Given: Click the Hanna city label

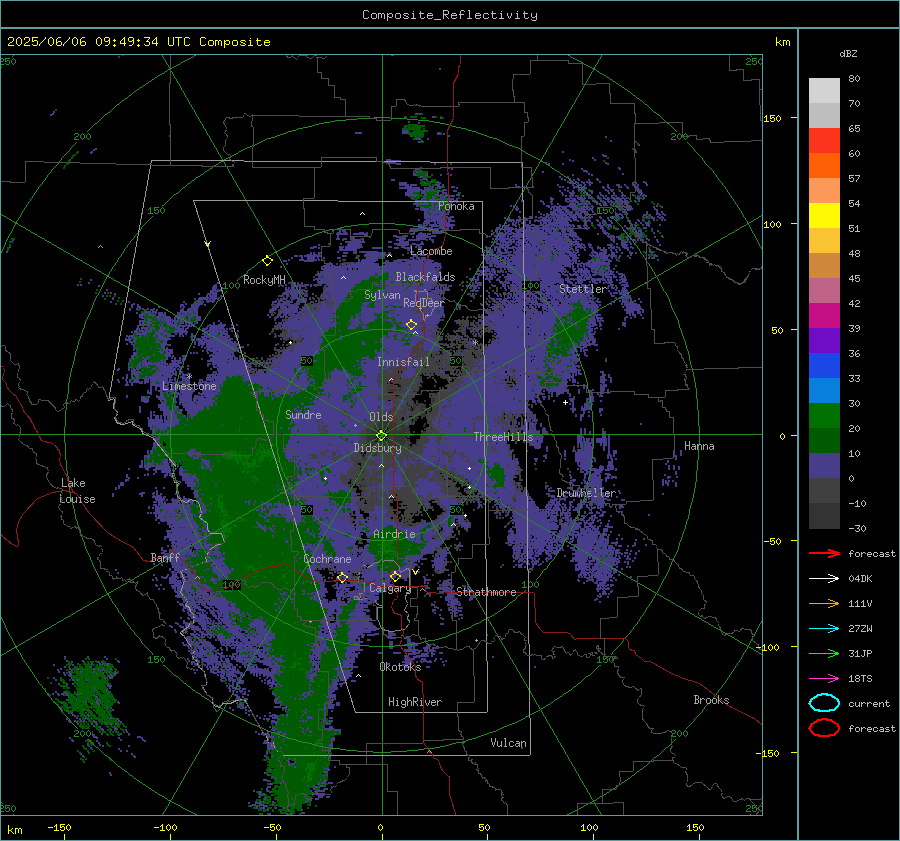Looking at the screenshot, I should coord(699,446).
